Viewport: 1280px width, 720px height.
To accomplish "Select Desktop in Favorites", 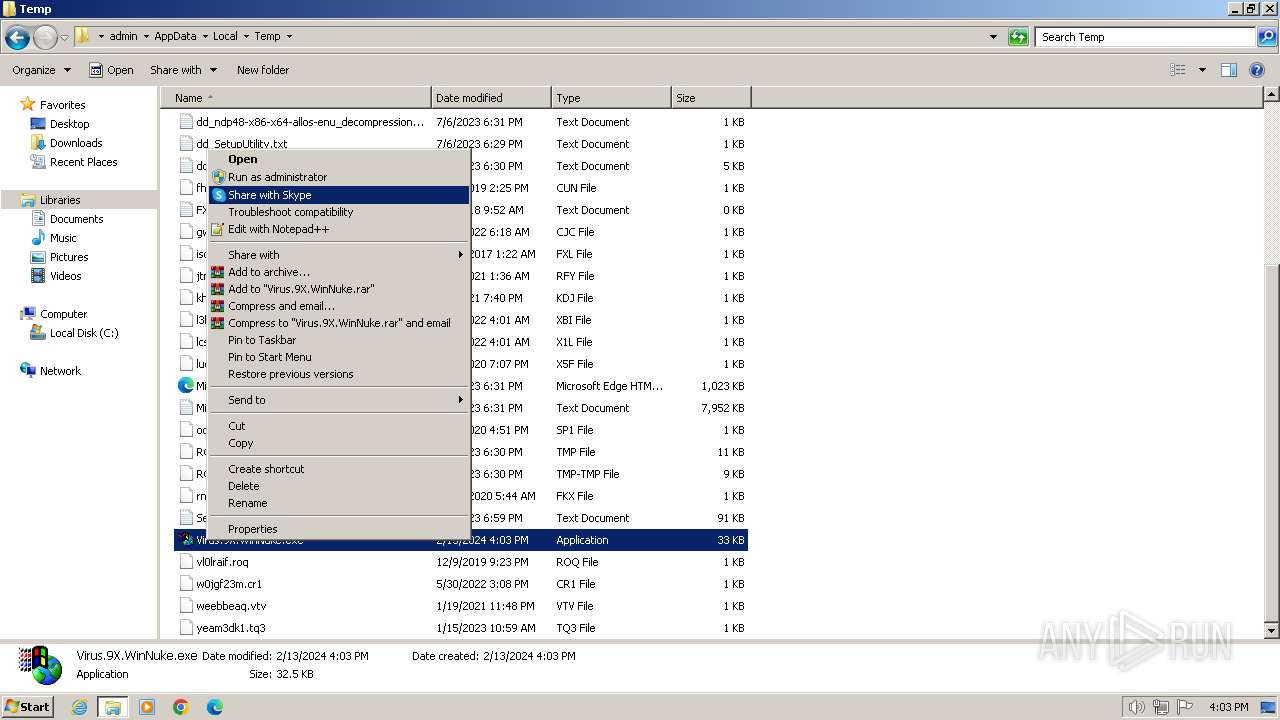I will pos(69,124).
